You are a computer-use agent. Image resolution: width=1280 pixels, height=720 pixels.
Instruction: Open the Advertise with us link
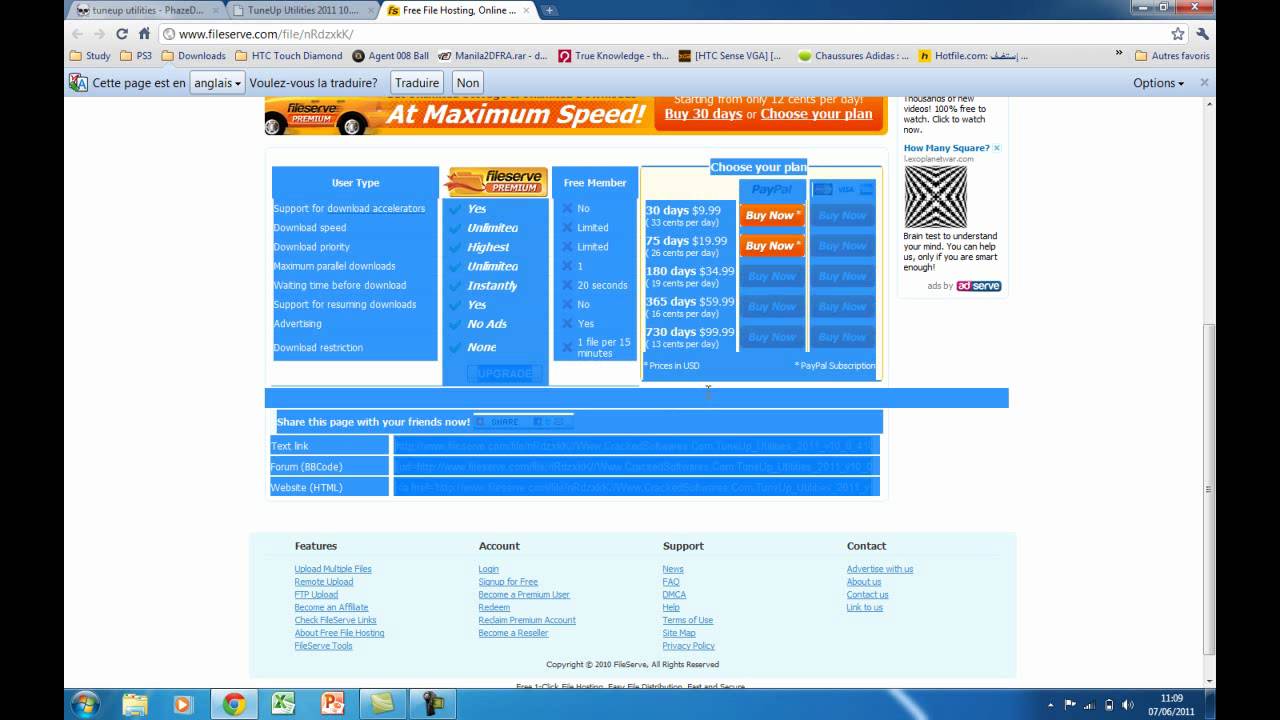tap(880, 569)
